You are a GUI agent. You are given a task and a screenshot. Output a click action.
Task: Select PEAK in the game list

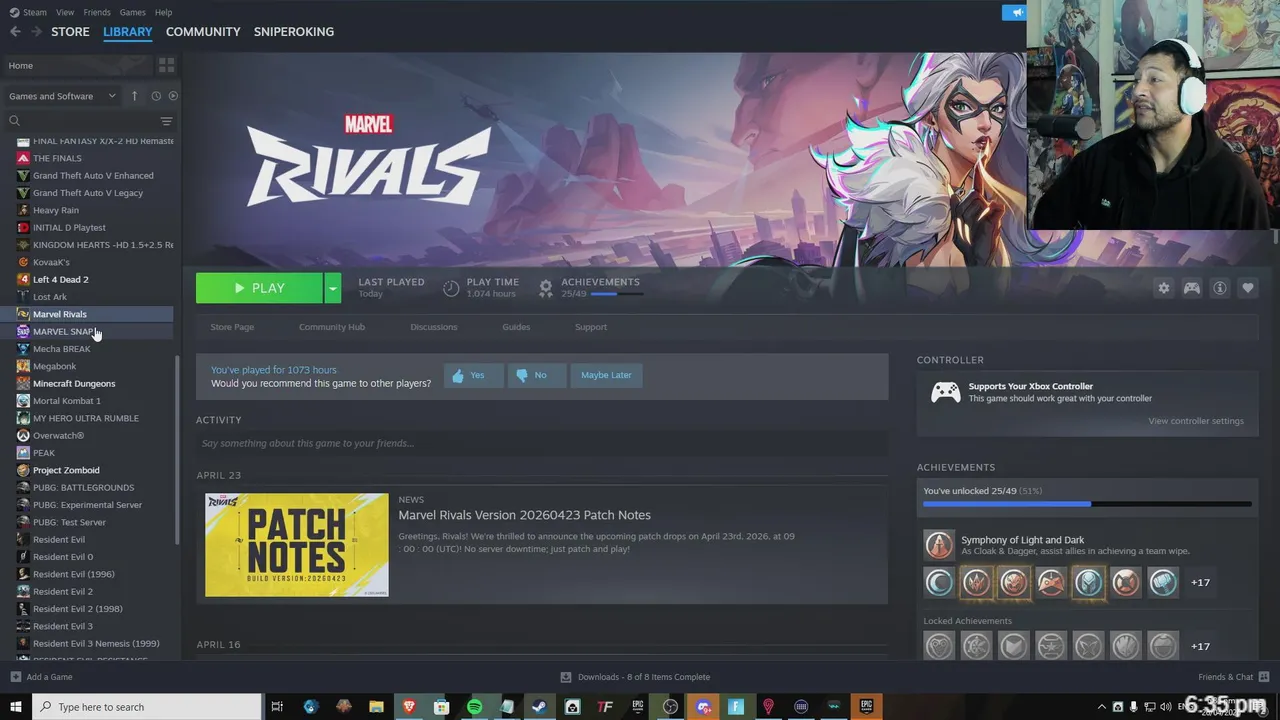tap(87, 453)
